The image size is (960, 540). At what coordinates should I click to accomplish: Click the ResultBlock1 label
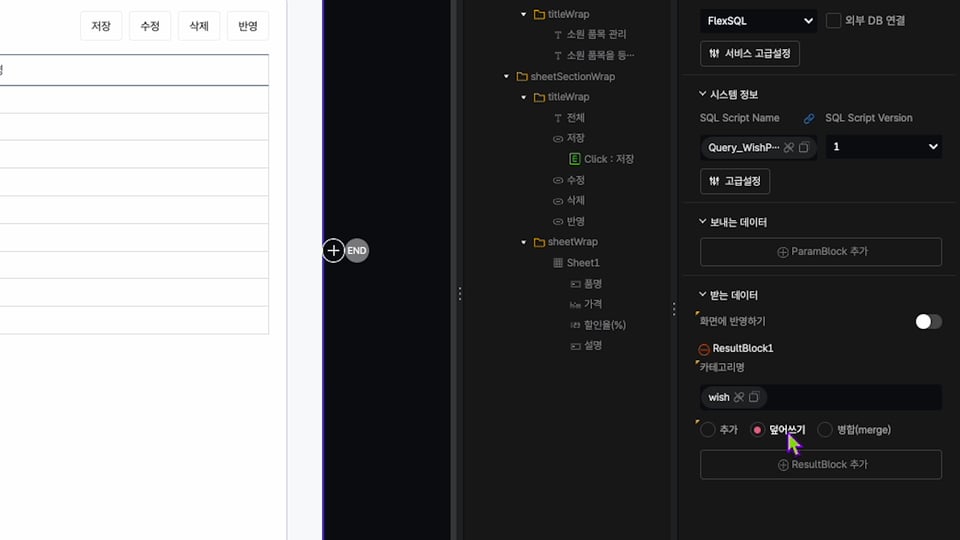tap(743, 348)
